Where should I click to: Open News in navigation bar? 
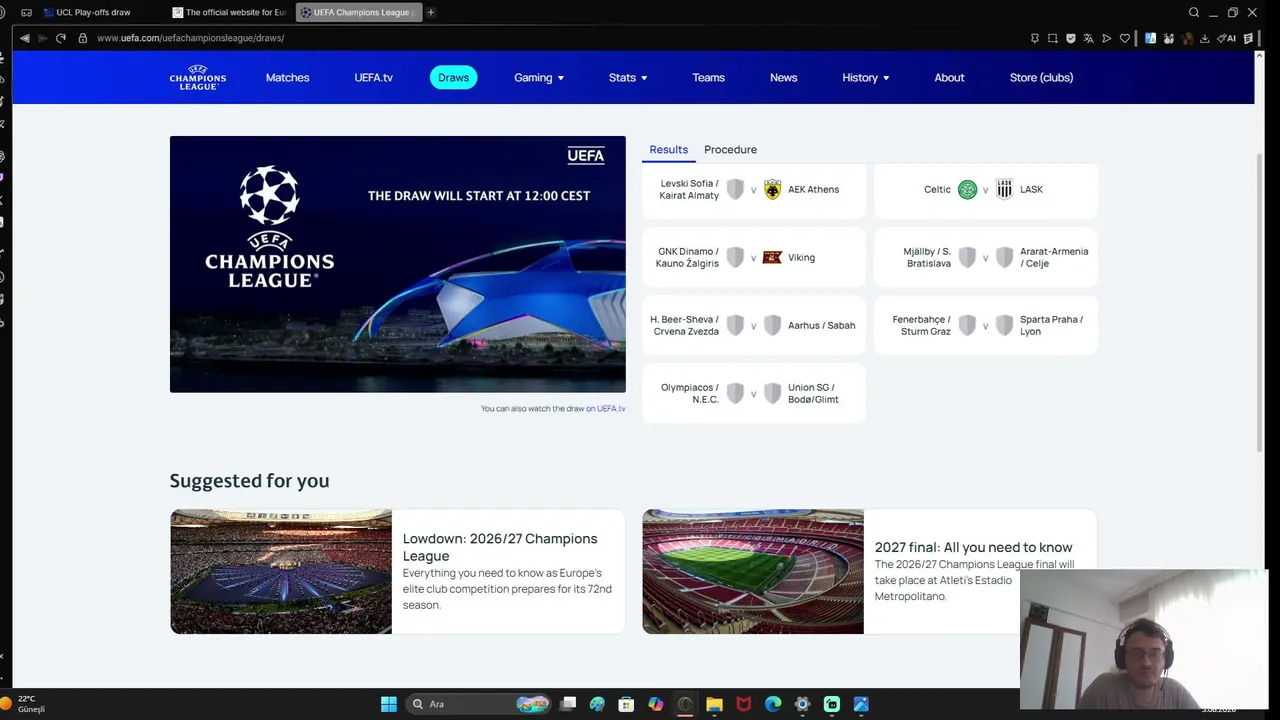coord(783,77)
